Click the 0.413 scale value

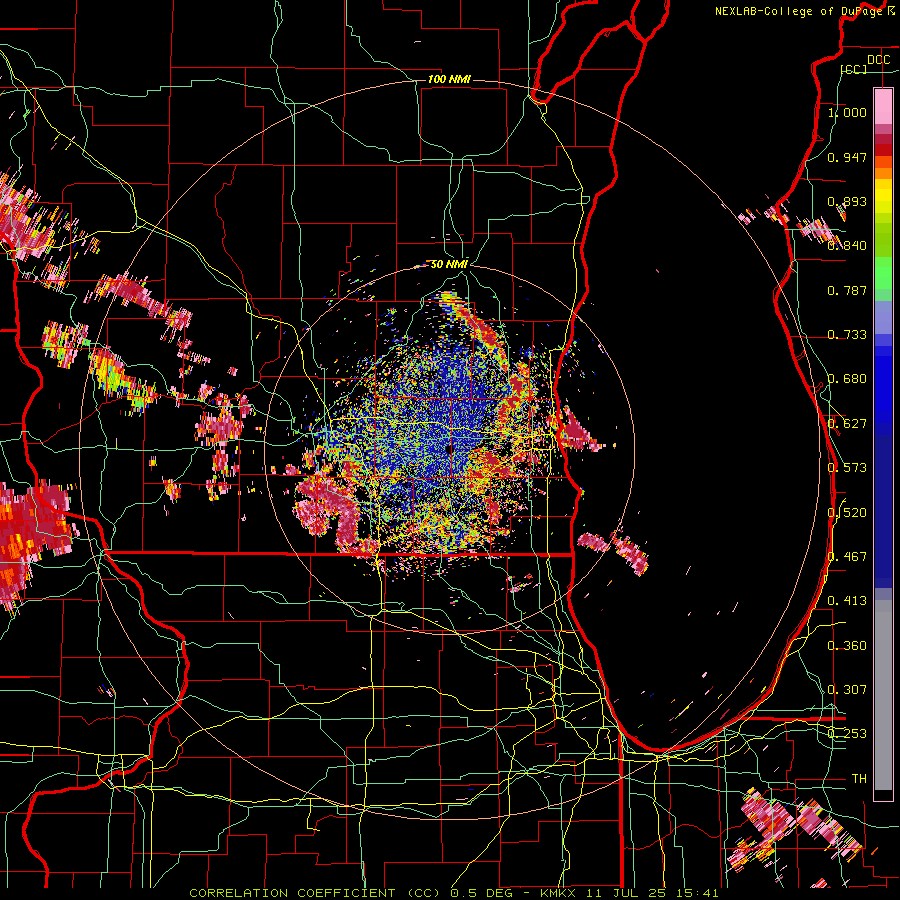click(847, 601)
